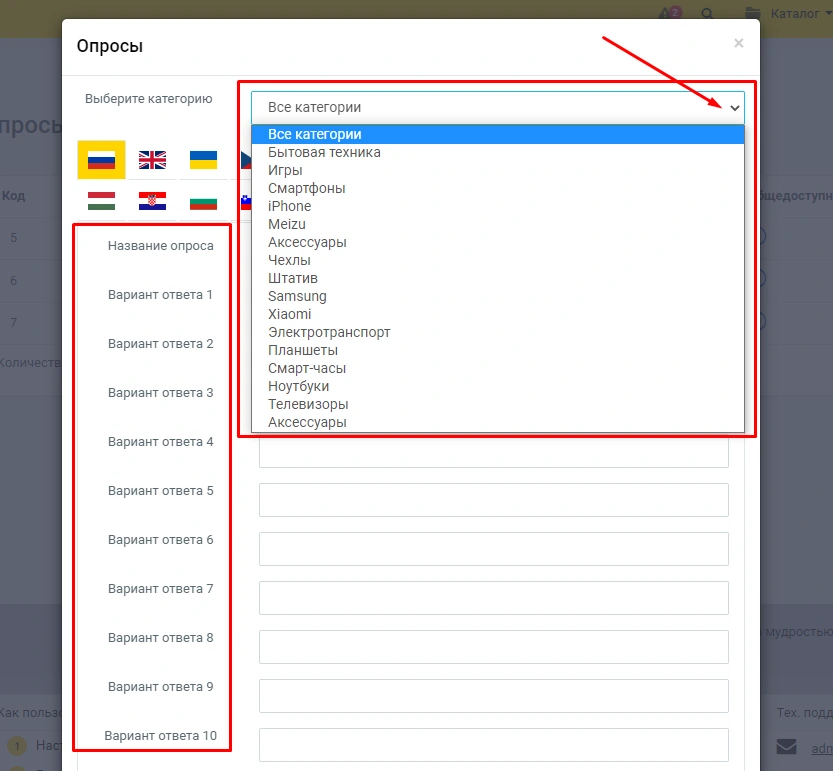Click the search magnifier icon
Image resolution: width=833 pixels, height=771 pixels.
point(707,14)
